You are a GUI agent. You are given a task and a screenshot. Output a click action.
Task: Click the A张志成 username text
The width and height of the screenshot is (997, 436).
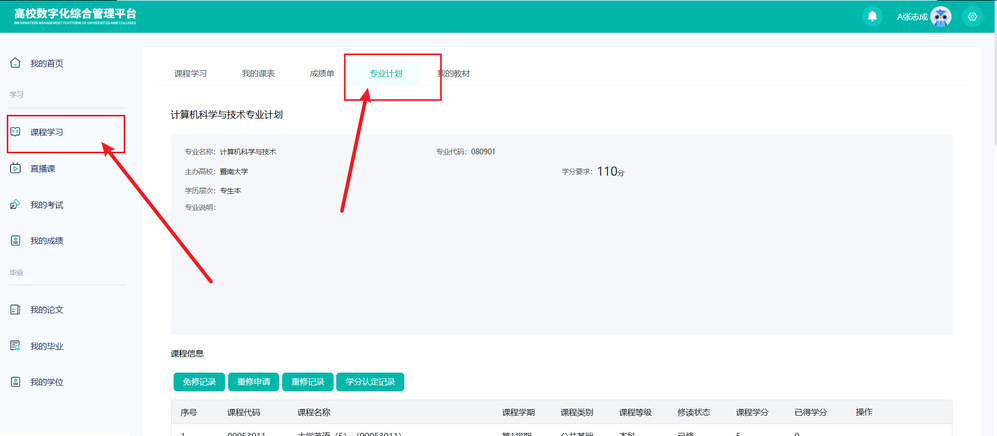[911, 16]
